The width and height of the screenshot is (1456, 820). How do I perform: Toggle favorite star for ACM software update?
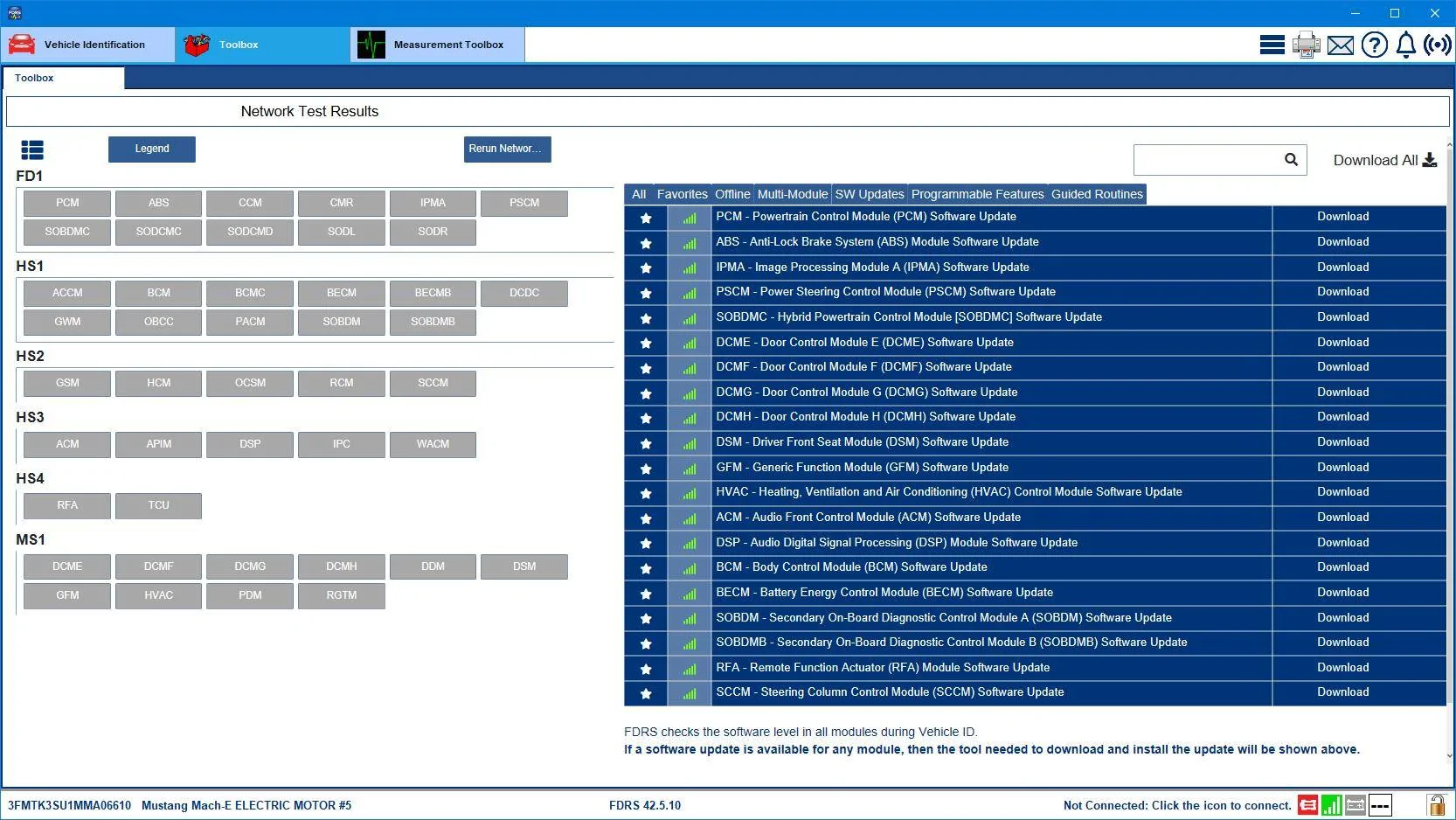(646, 518)
